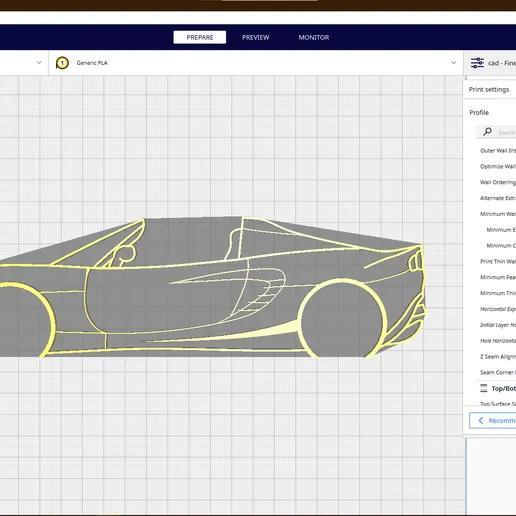
Task: Select the Outer Wall Inset setting
Action: (498, 151)
